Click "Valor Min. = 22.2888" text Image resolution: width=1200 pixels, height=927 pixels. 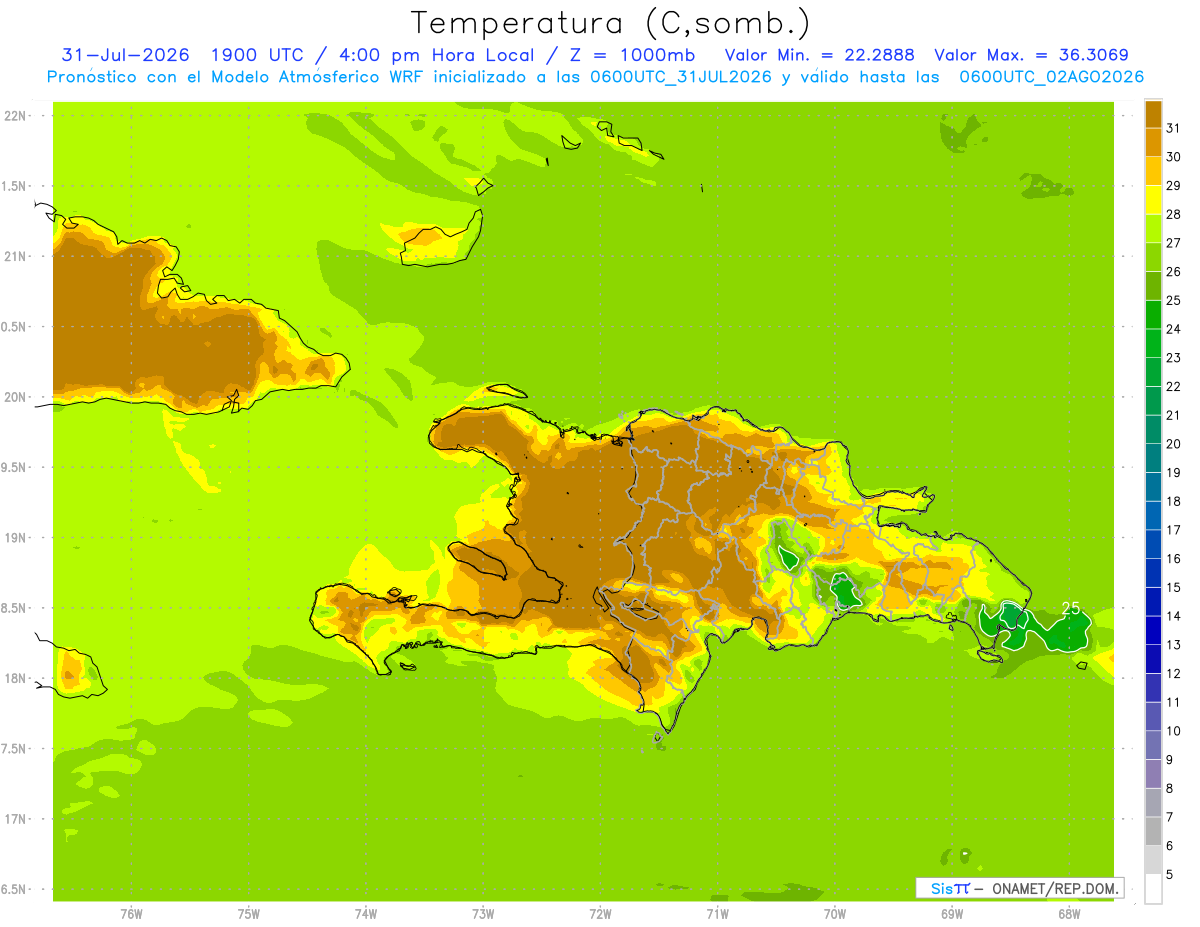(x=819, y=55)
